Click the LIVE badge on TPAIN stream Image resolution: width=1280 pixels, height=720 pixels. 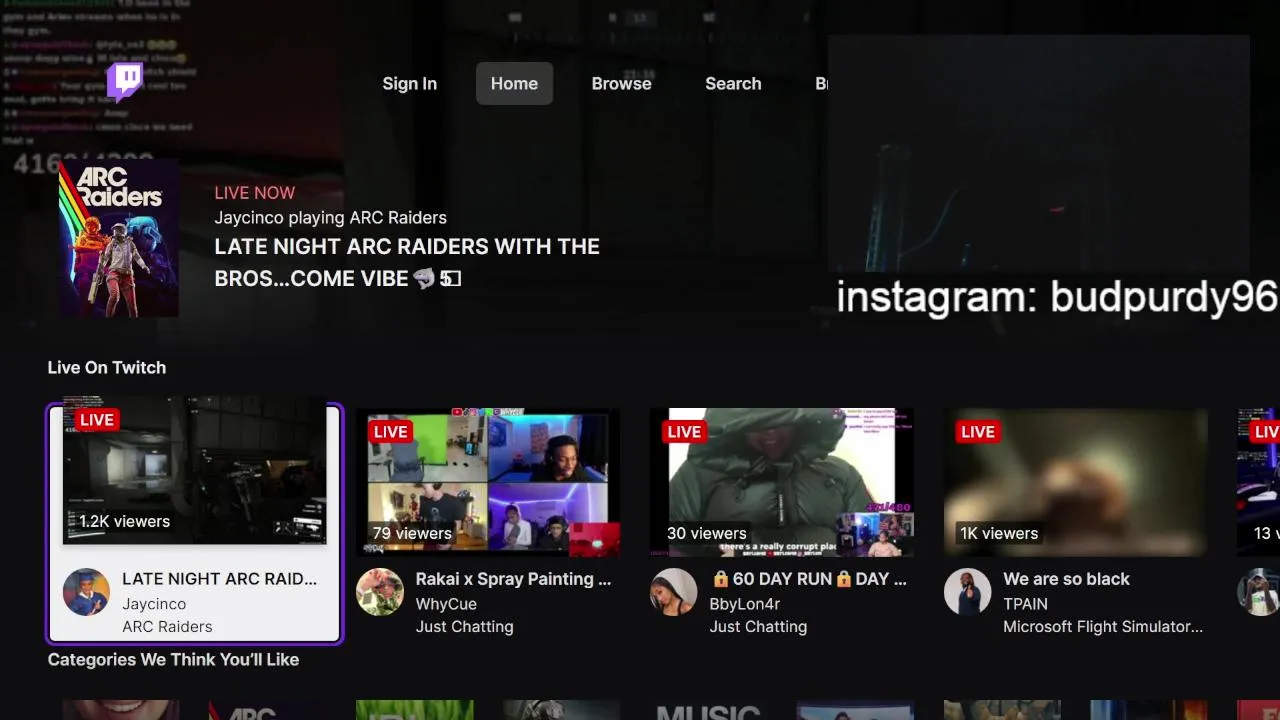click(x=978, y=432)
